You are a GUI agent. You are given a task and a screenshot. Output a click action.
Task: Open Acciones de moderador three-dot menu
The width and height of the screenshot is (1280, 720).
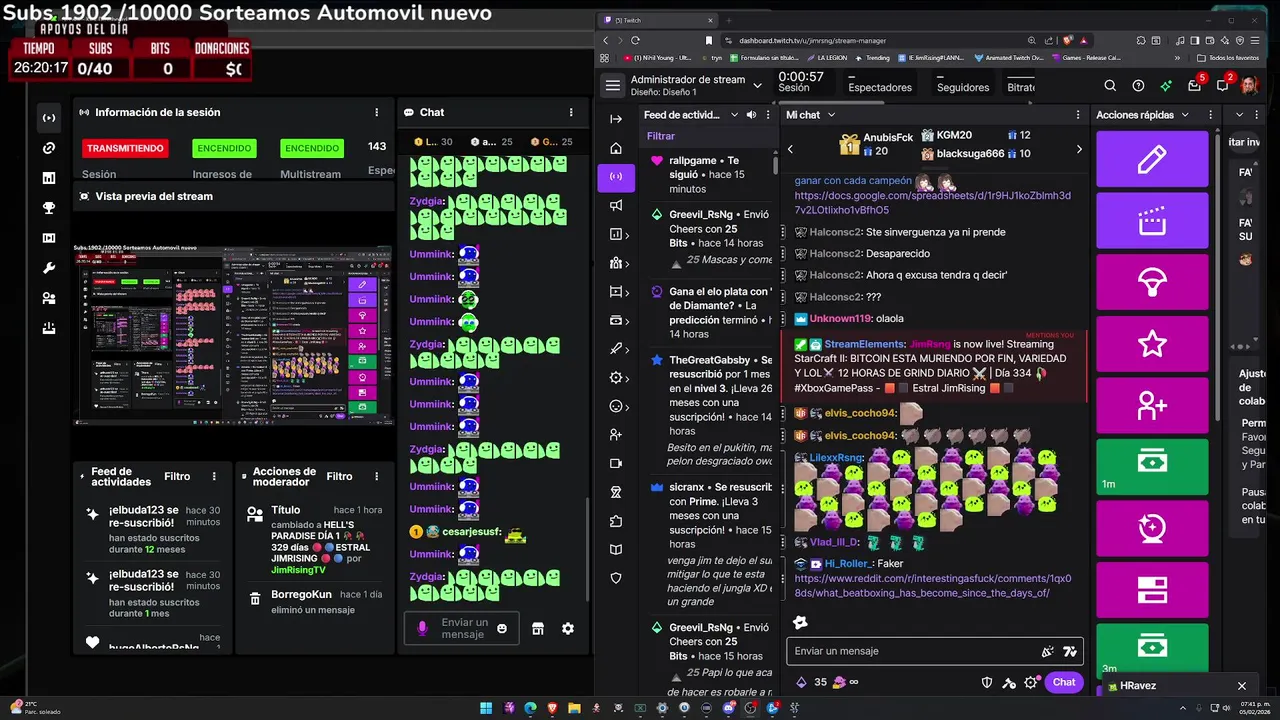pos(377,477)
